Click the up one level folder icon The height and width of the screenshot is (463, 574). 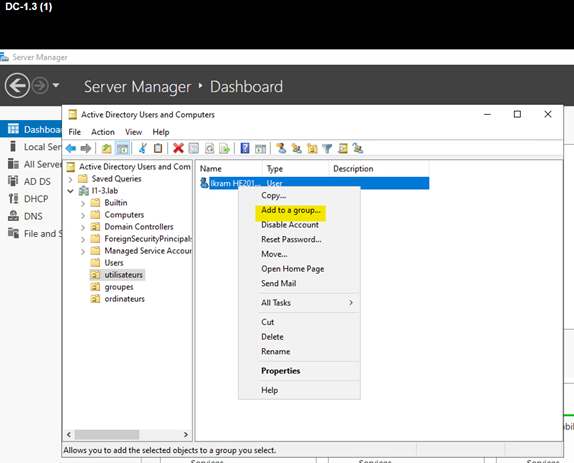pos(107,148)
